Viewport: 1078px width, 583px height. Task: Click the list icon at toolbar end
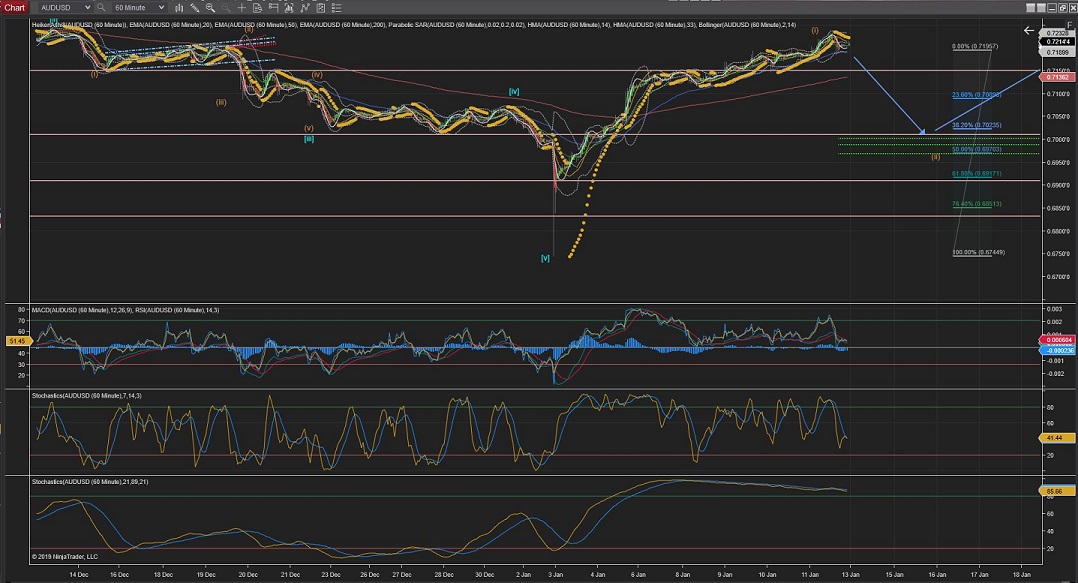pos(336,8)
